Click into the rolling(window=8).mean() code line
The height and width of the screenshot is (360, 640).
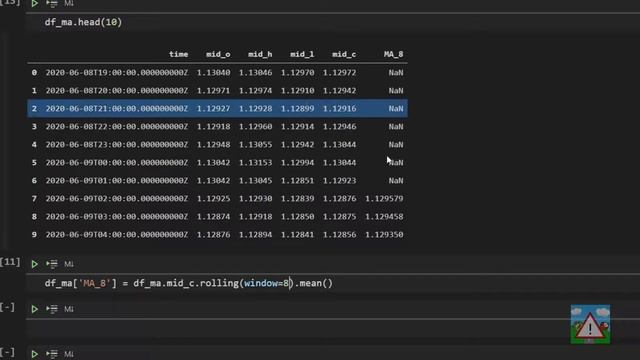click(x=189, y=283)
